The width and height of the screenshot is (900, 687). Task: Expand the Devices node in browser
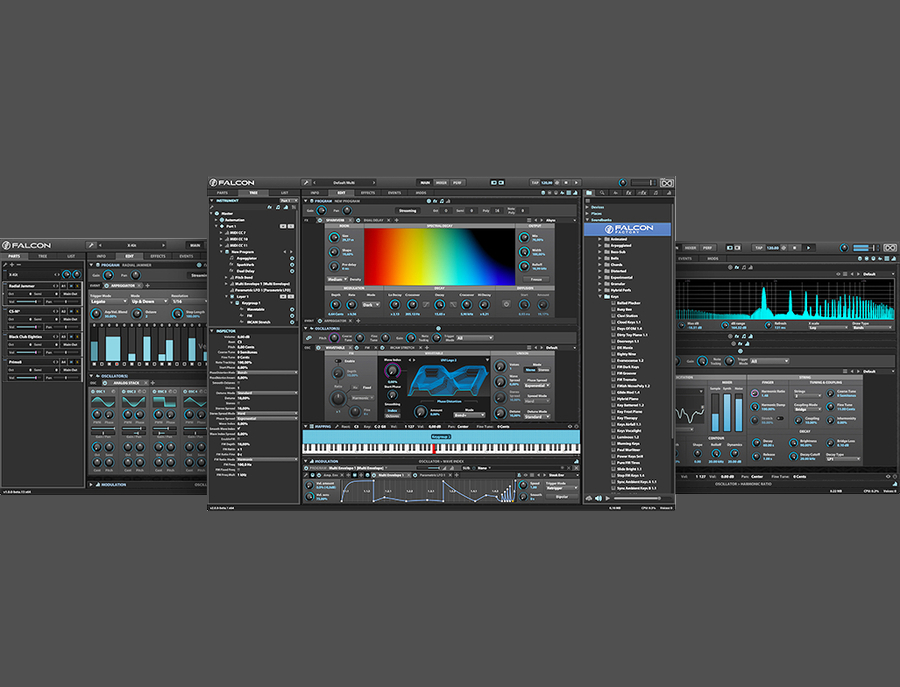587,207
